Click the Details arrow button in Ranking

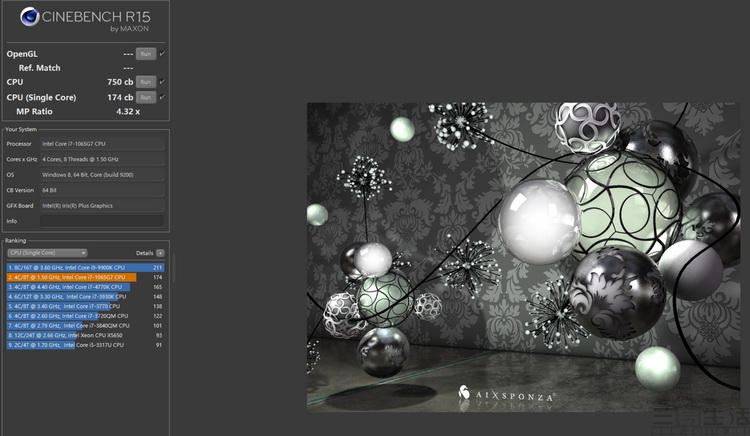point(160,253)
